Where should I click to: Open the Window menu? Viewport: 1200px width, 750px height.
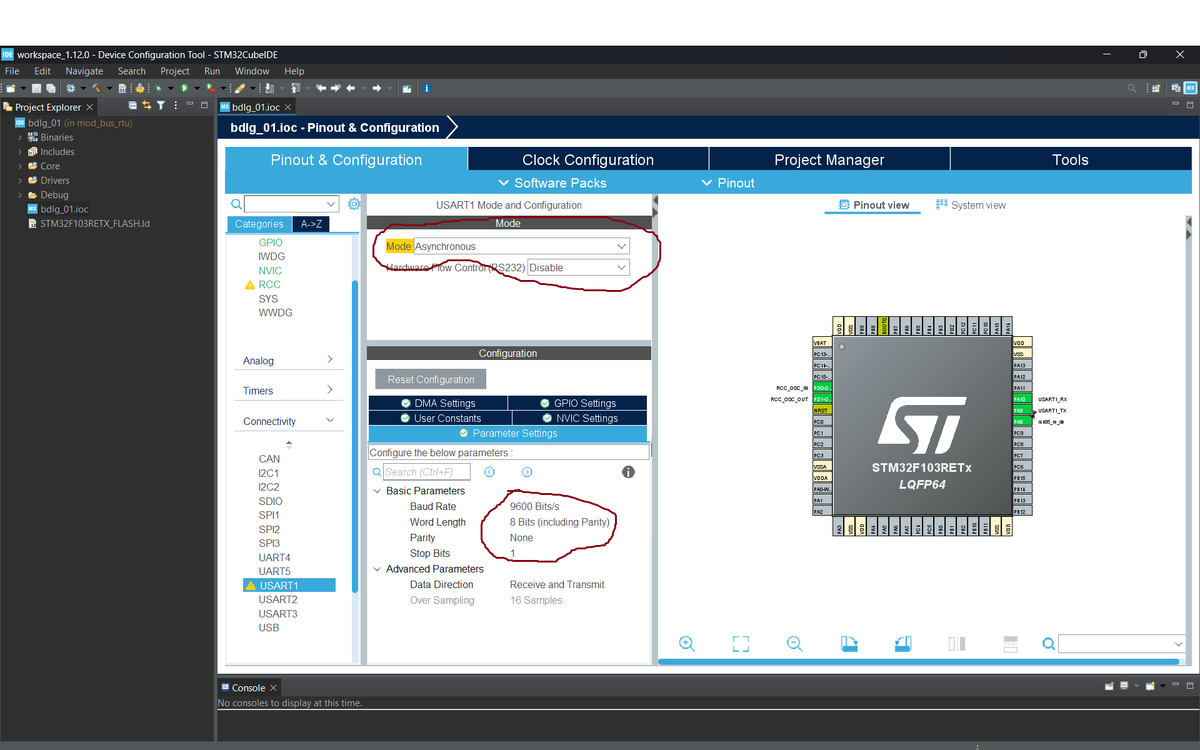tap(252, 71)
